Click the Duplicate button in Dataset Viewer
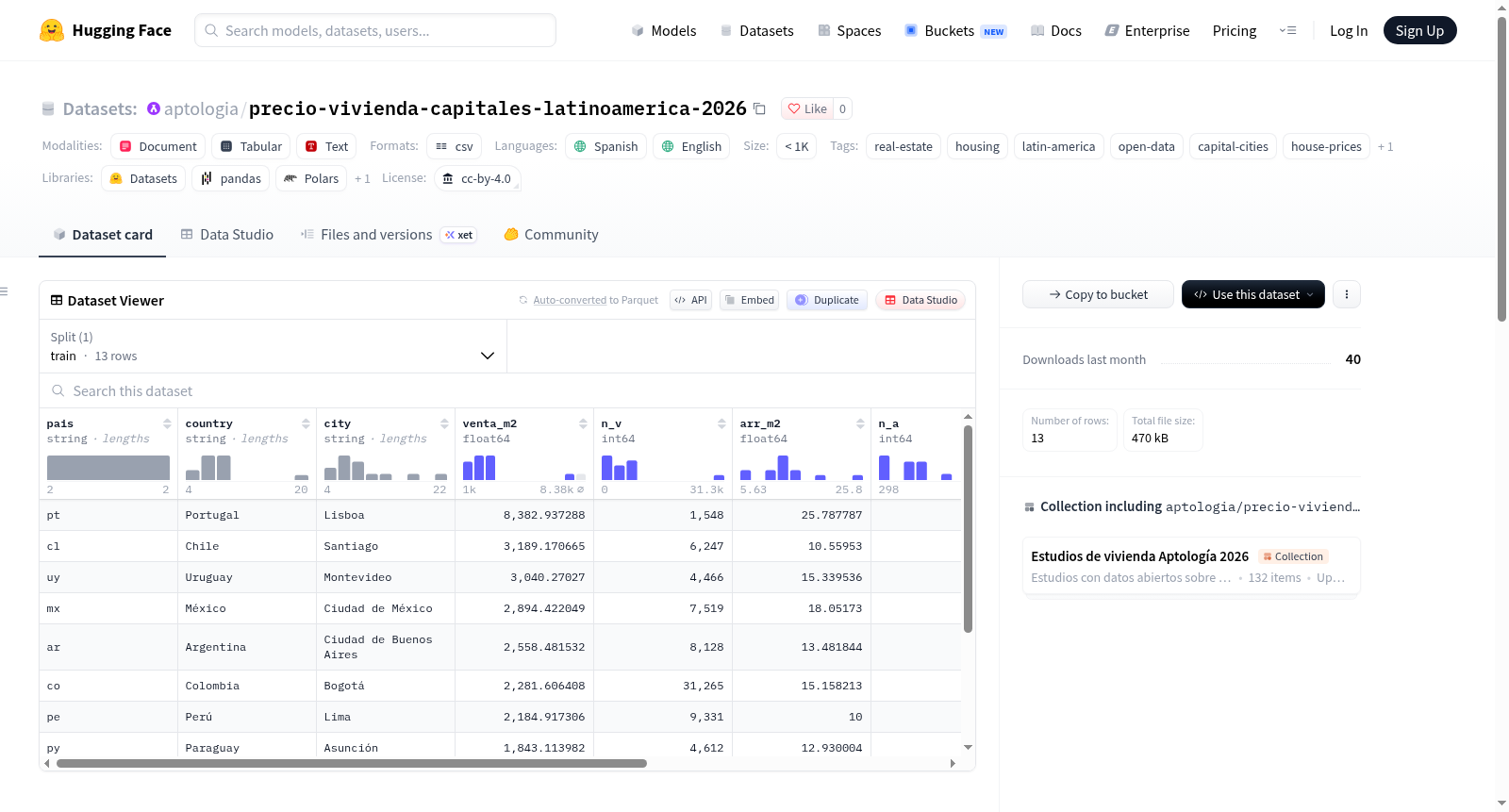Viewport: 1509px width, 812px height. (827, 300)
